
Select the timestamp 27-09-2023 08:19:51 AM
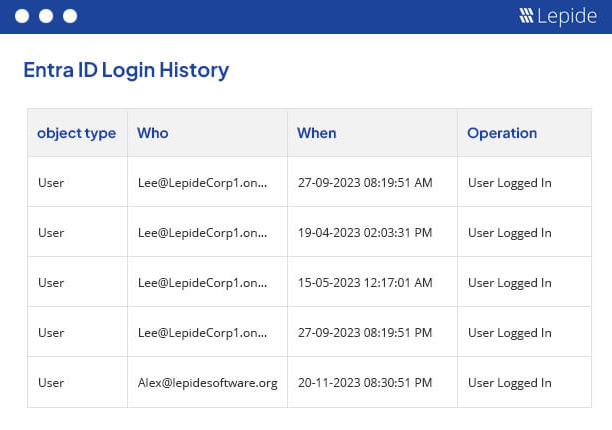point(365,183)
